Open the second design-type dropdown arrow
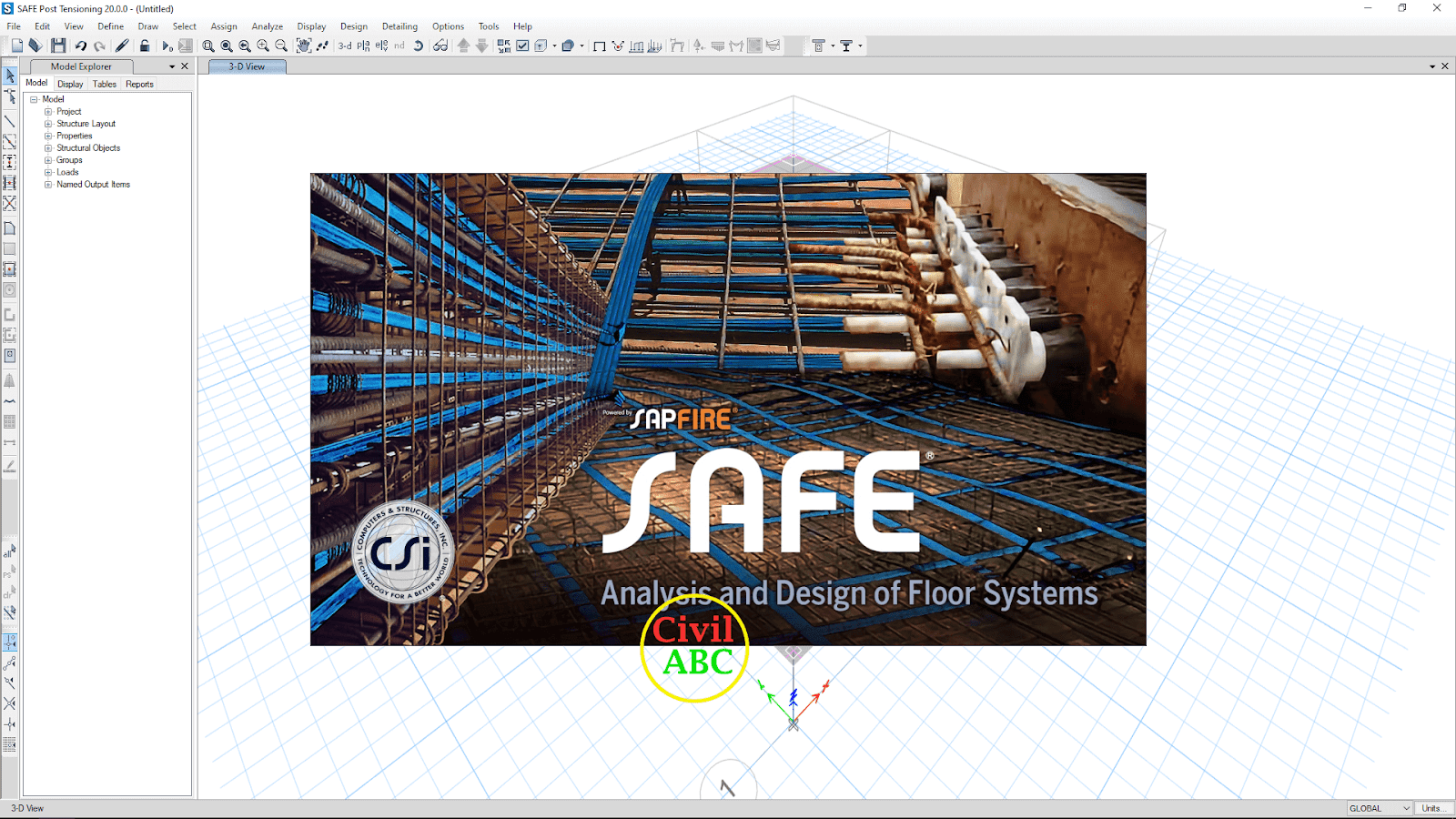 860,45
